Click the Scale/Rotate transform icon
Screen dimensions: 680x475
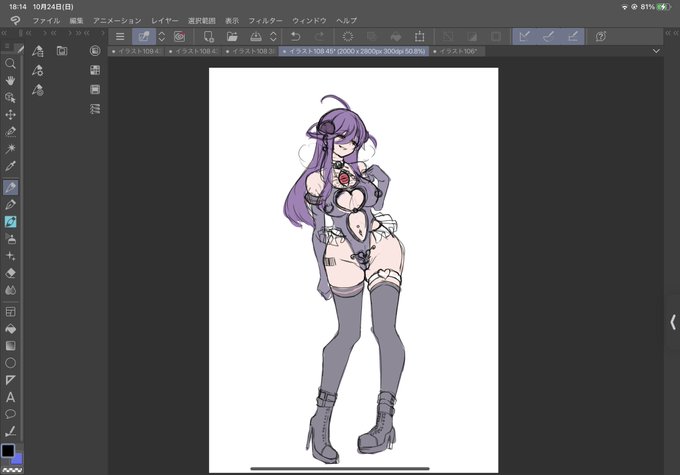click(419, 36)
